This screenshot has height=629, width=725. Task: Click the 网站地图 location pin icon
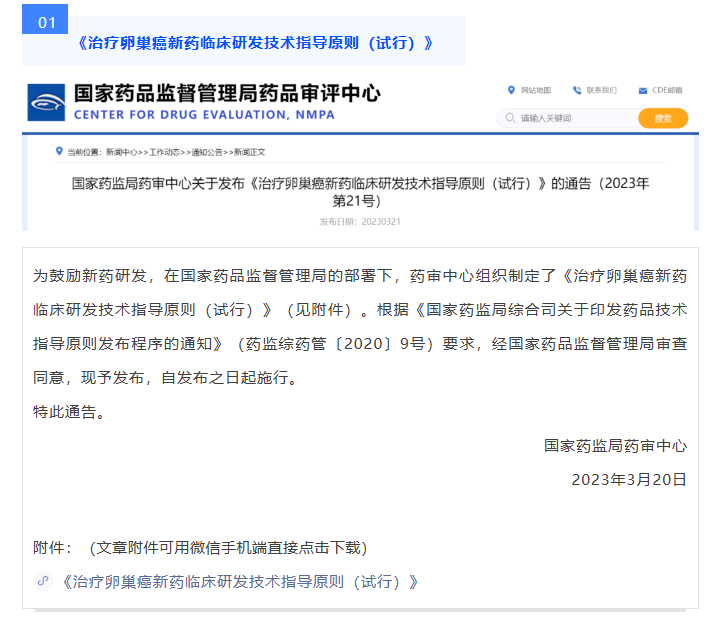[512, 90]
